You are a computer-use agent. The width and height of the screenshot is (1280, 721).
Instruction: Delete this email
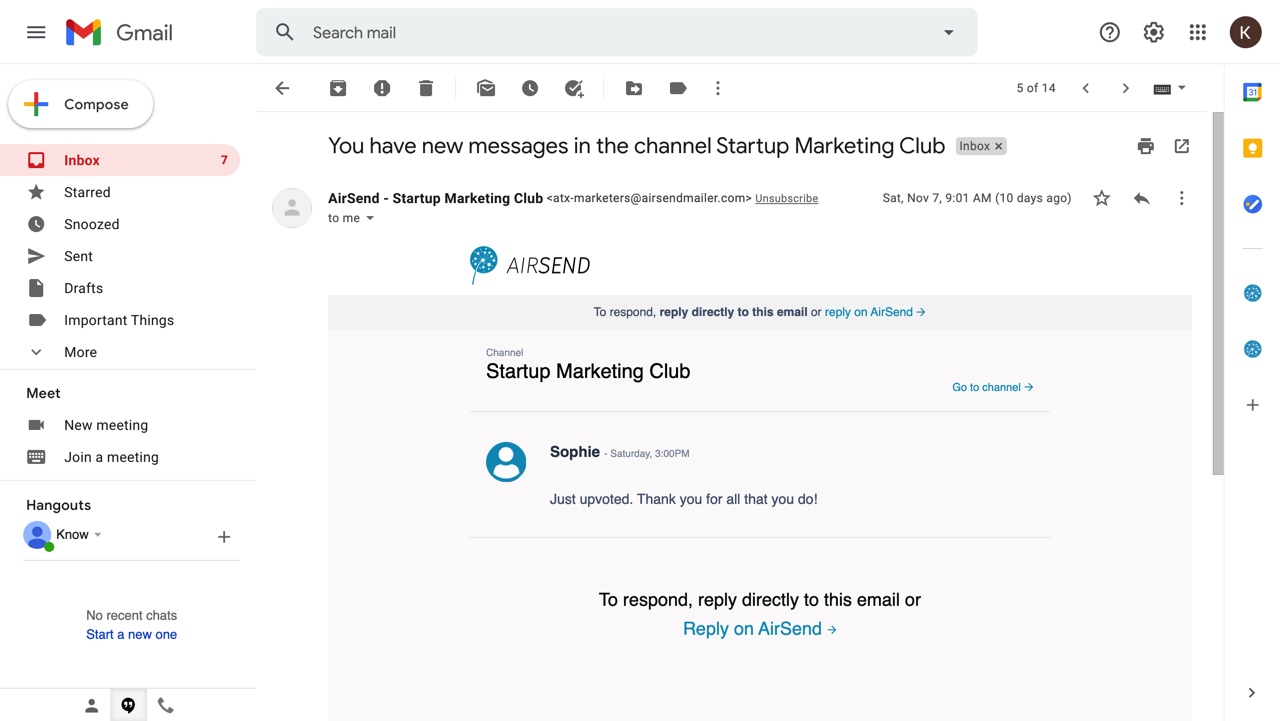click(x=426, y=88)
